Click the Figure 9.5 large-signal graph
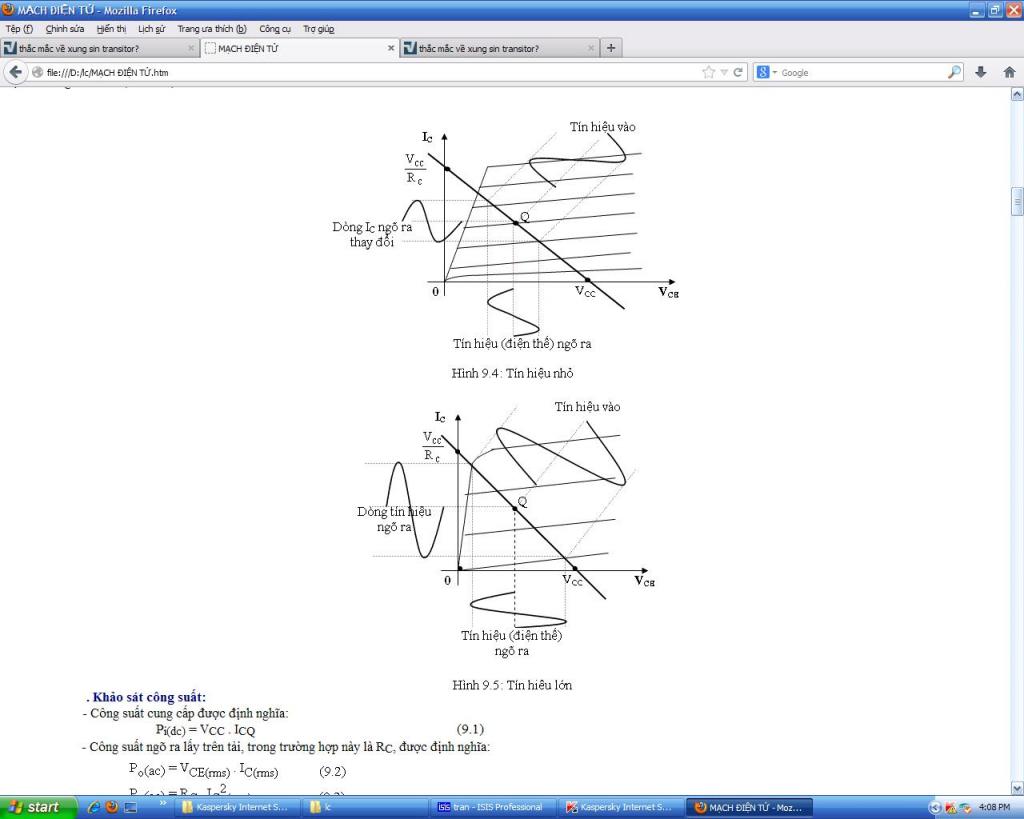 [506, 529]
